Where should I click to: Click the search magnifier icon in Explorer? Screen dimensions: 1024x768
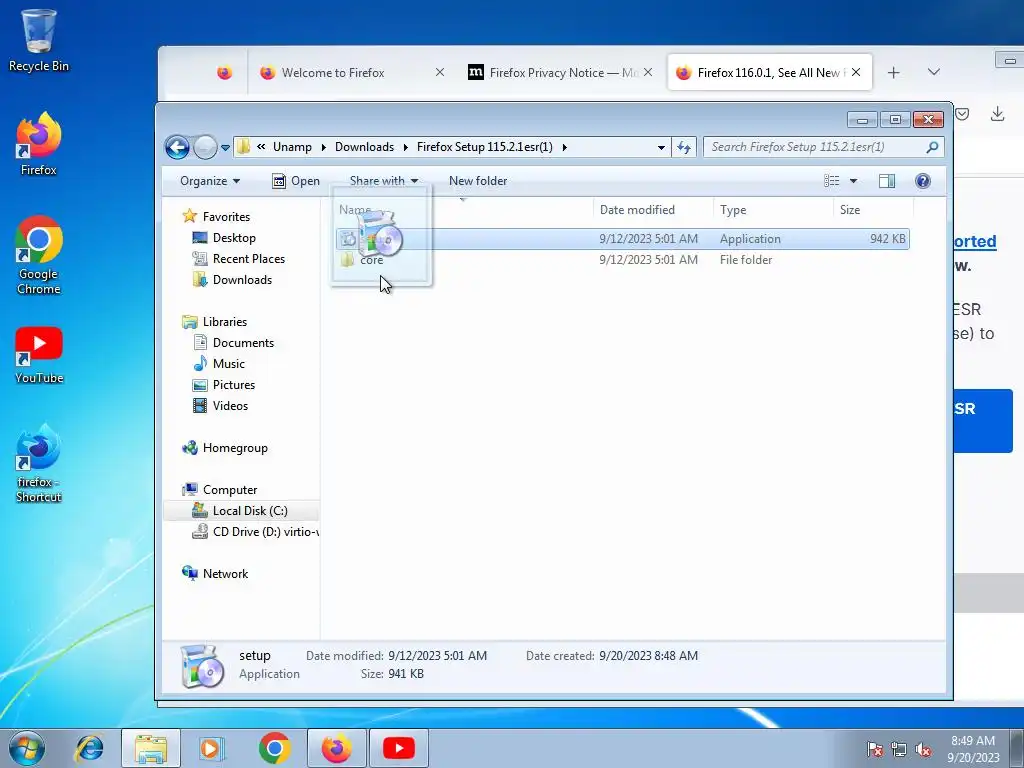932,147
